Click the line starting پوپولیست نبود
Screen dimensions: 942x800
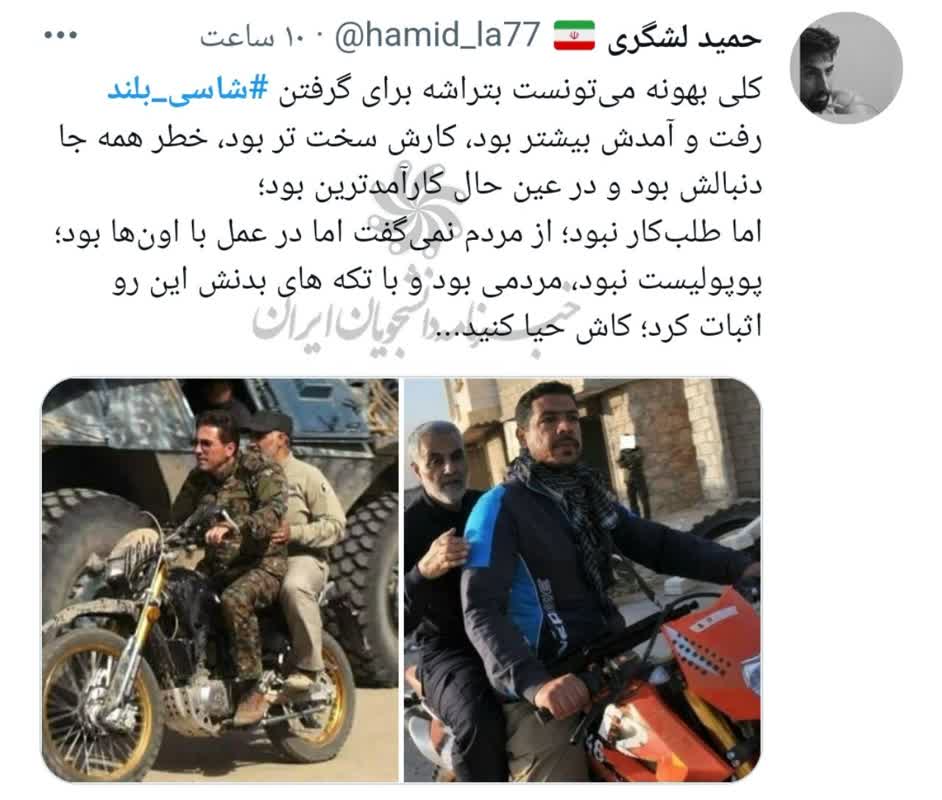tap(437, 282)
